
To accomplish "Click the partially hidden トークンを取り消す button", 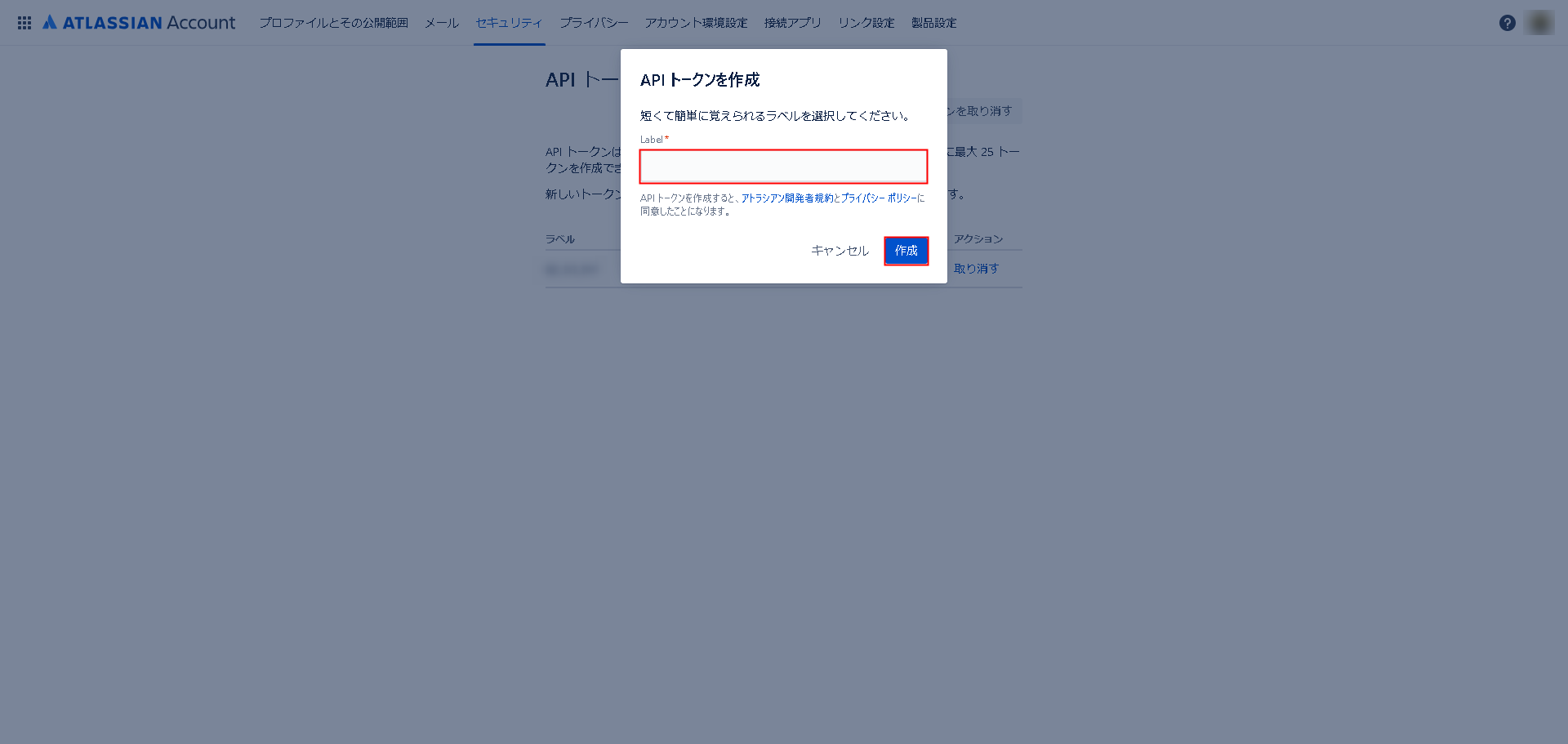I will pos(984,111).
